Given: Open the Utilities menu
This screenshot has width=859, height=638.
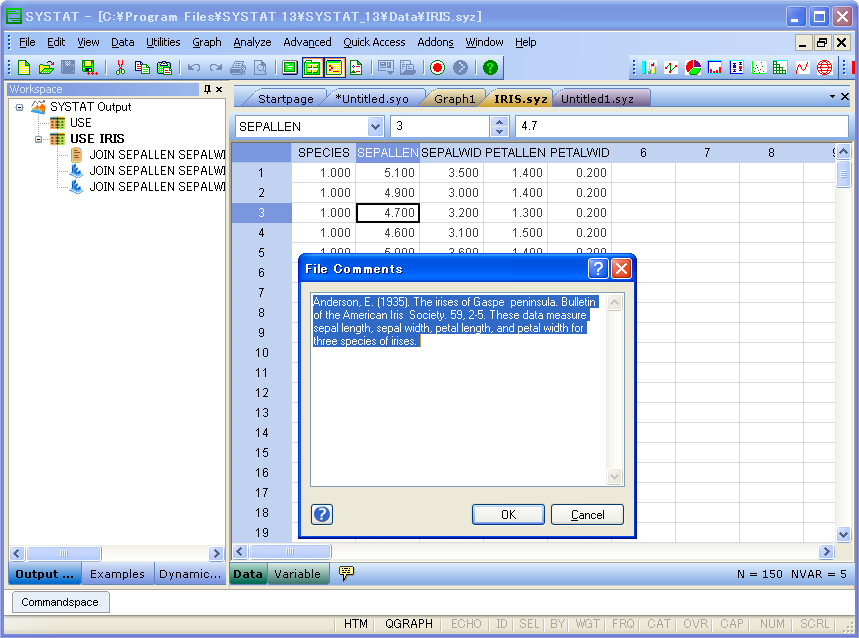Looking at the screenshot, I should click(x=163, y=42).
